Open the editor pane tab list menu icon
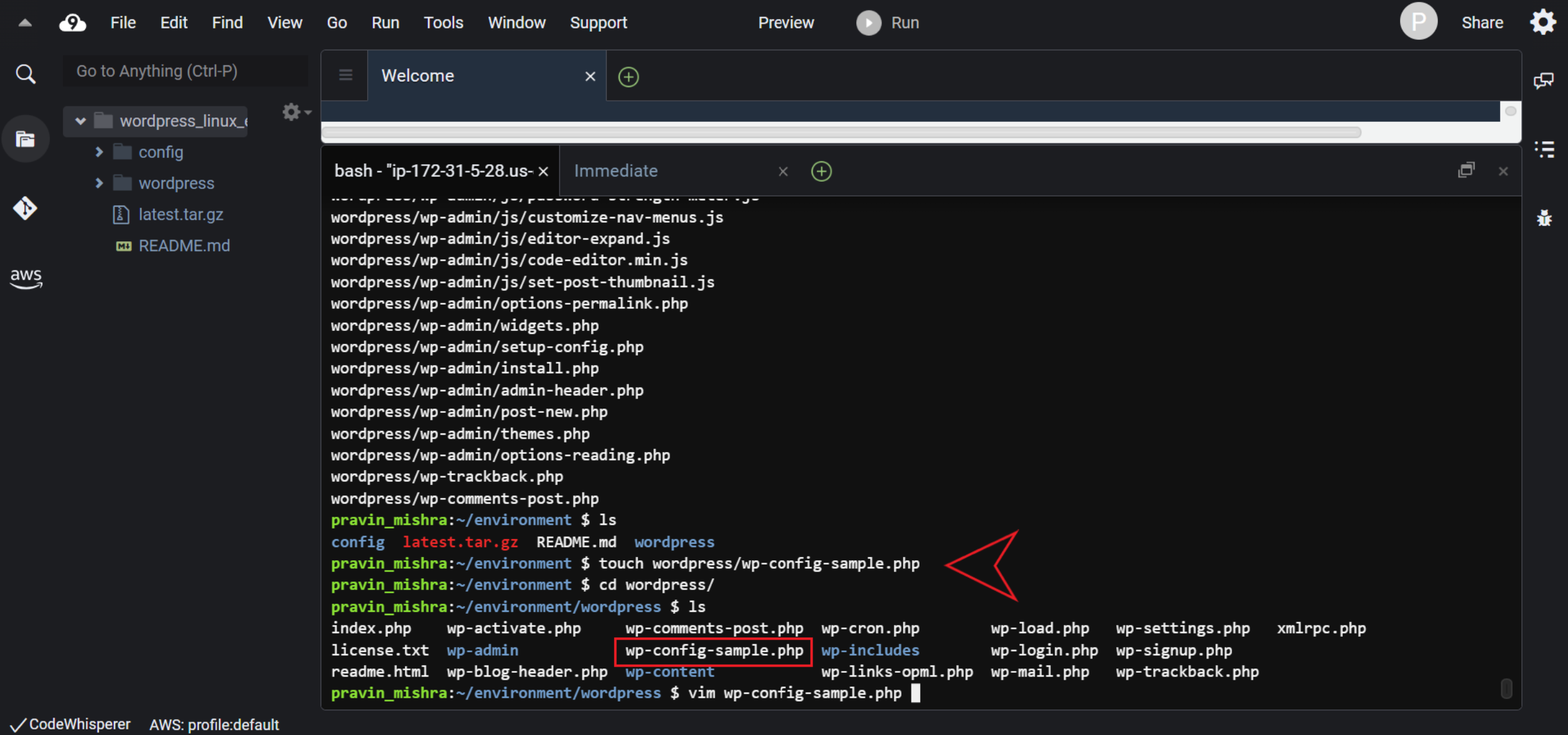Viewport: 1568px width, 735px height. tap(346, 75)
